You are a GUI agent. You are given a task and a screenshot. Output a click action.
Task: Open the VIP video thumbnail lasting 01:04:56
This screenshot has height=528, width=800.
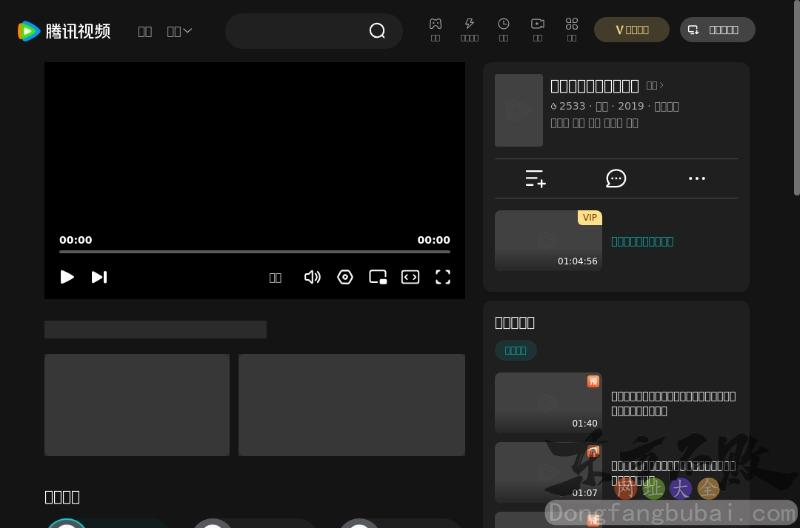pos(548,240)
